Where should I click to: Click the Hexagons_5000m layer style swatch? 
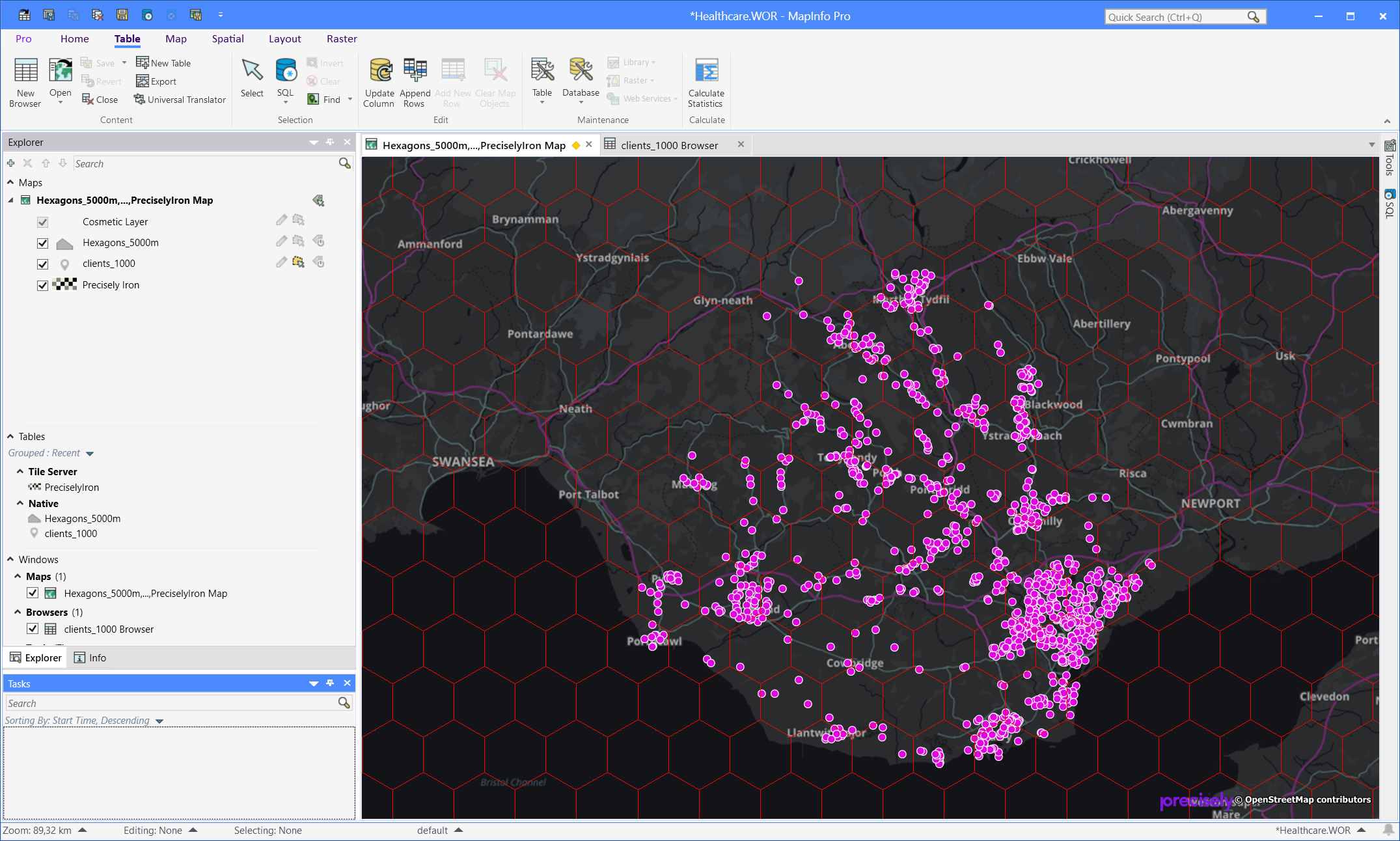point(64,243)
